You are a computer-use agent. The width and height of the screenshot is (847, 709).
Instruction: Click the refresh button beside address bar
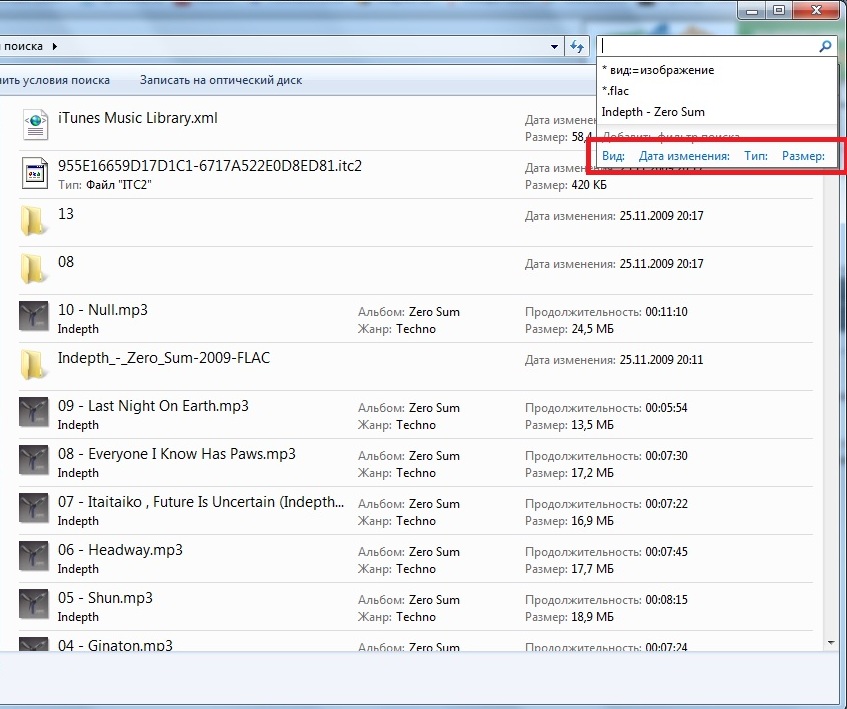click(577, 46)
